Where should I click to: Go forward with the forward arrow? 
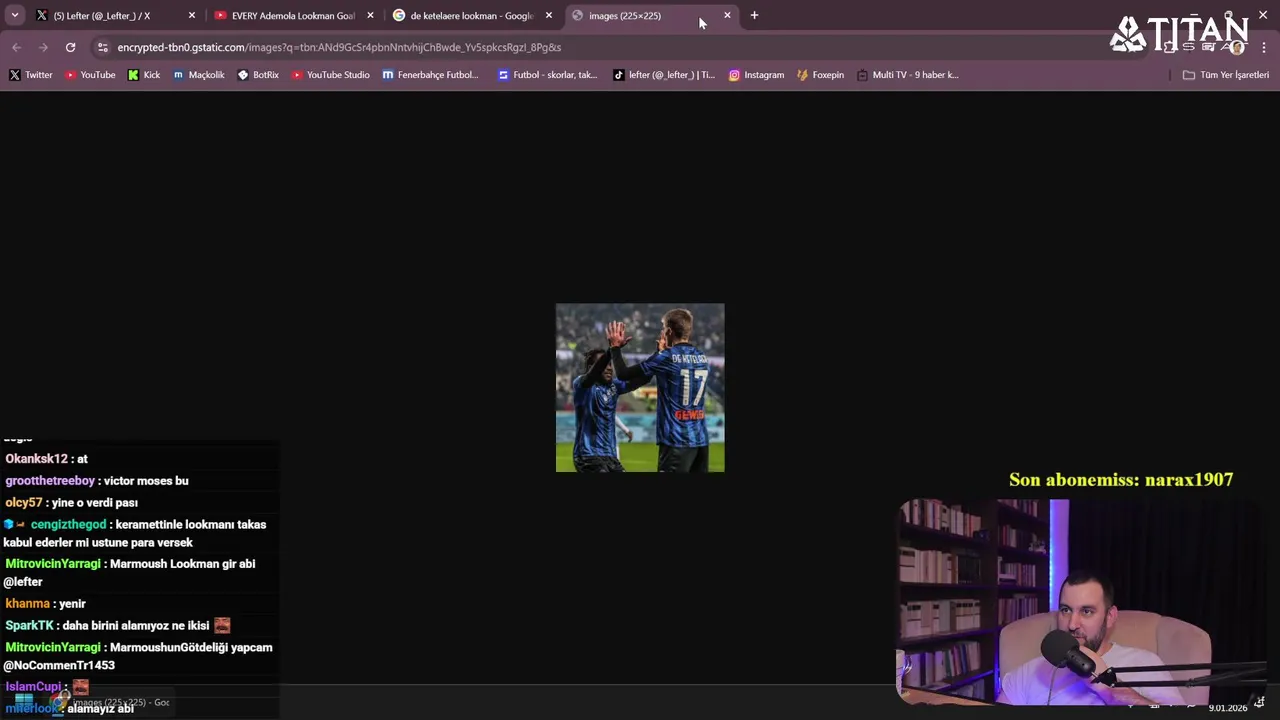coord(43,47)
